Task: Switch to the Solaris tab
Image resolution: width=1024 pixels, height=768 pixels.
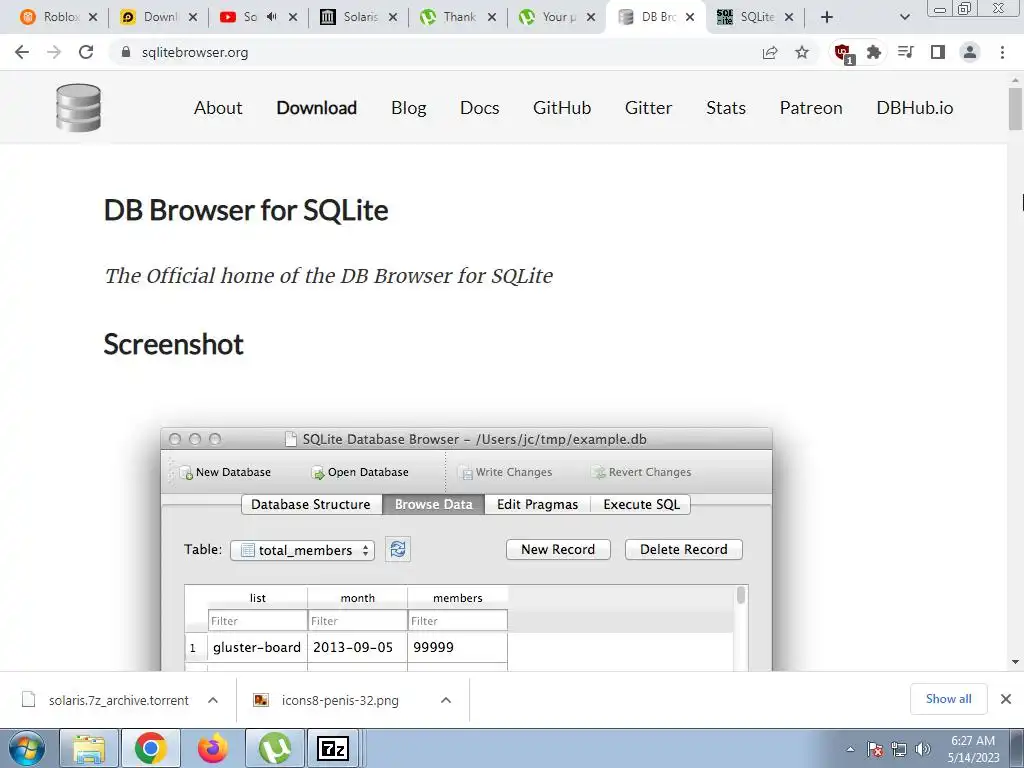Action: pyautogui.click(x=359, y=17)
